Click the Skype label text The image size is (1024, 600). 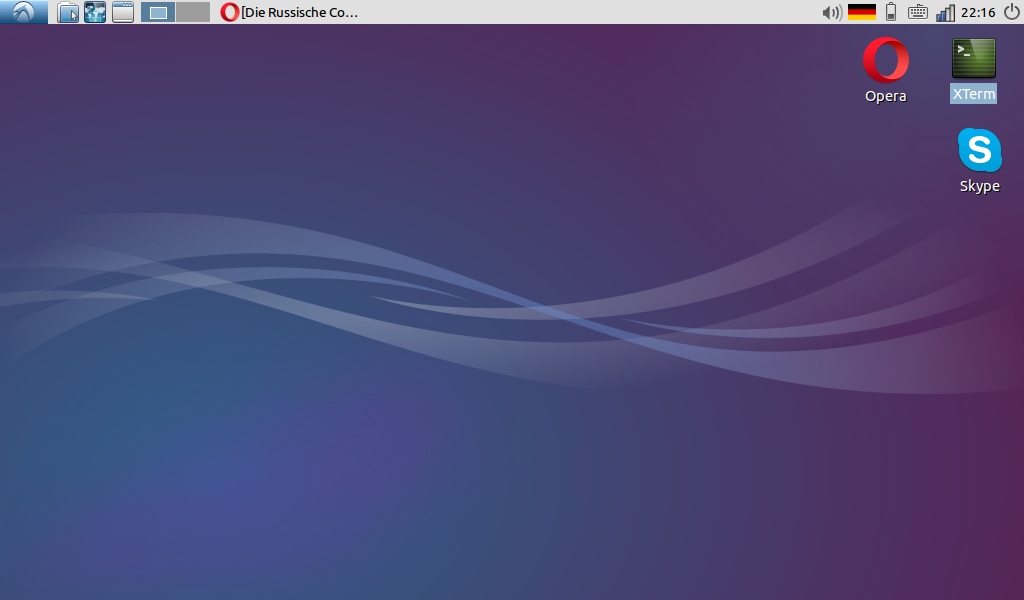point(980,186)
